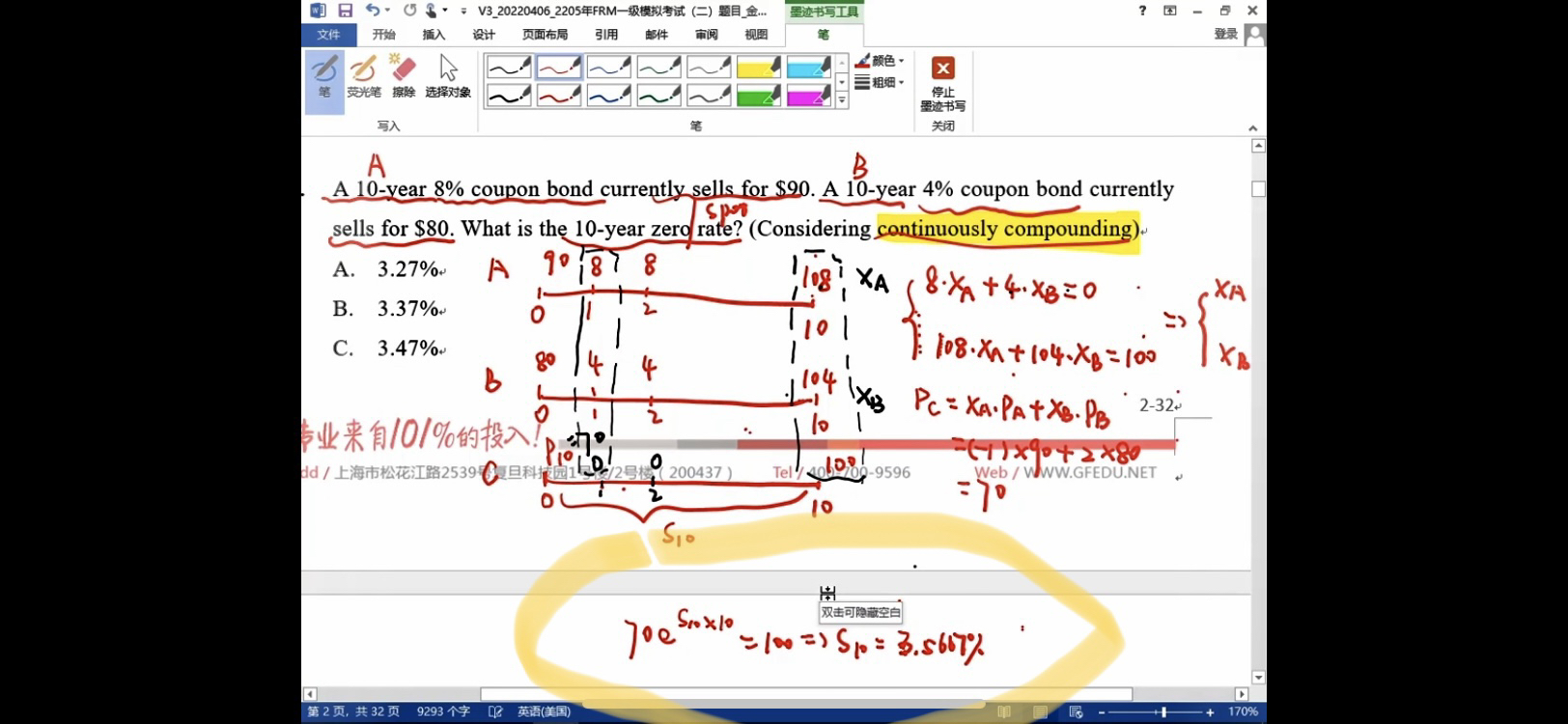Change language 英语(美国) in status bar
Viewport: 1568px width, 724px height.
tap(544, 711)
